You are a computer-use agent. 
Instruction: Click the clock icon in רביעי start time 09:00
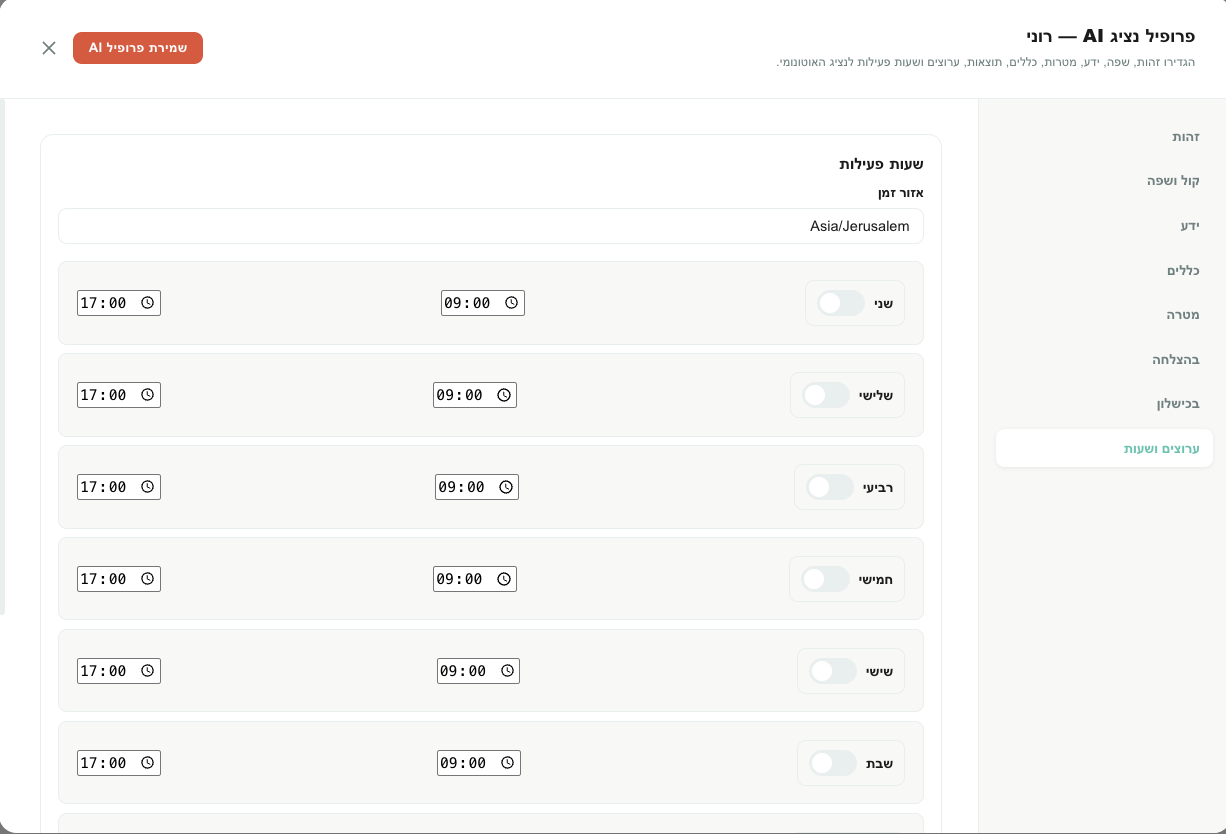point(505,487)
